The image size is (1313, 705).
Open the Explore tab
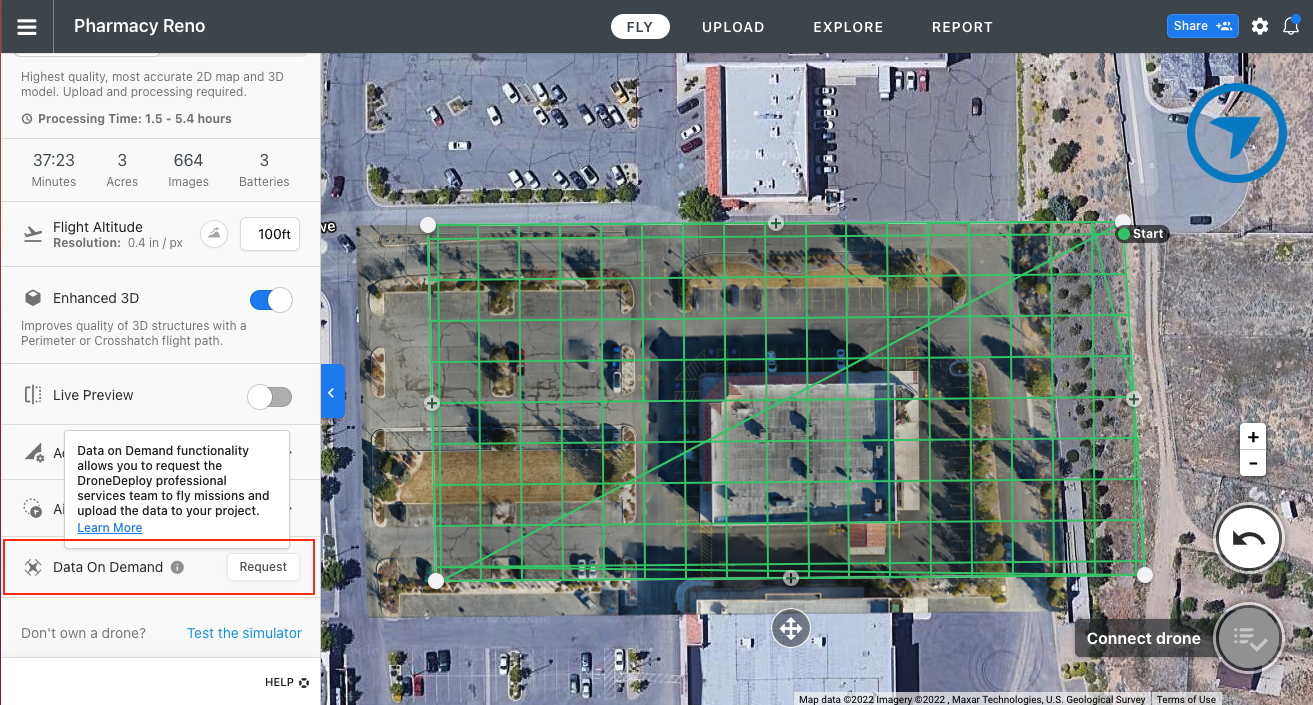pos(848,27)
